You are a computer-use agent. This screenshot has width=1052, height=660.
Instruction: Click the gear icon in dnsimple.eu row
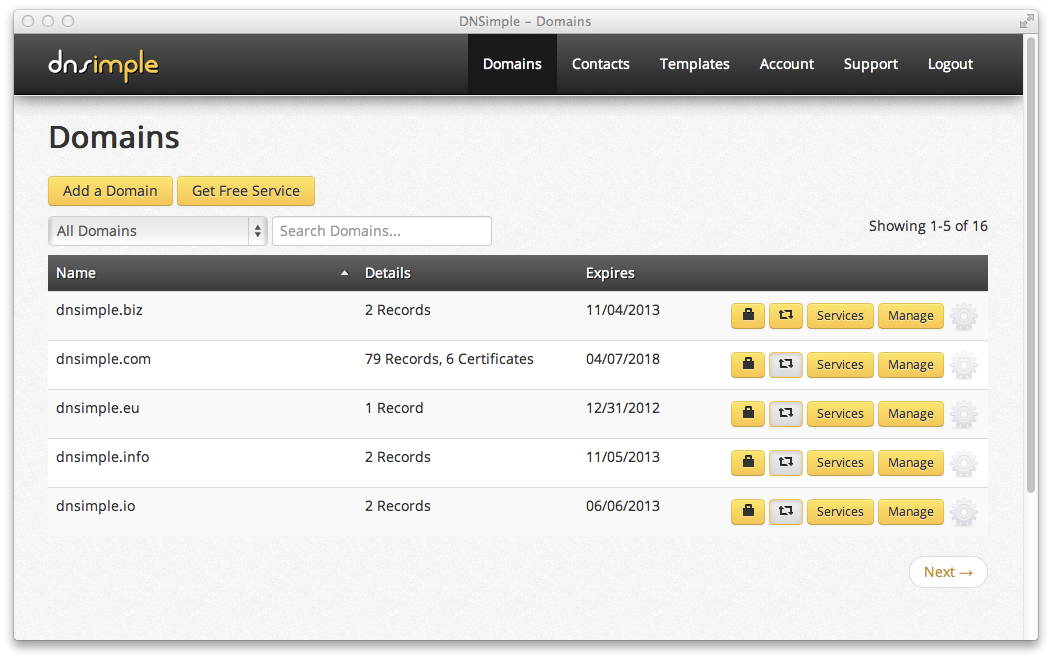click(964, 414)
